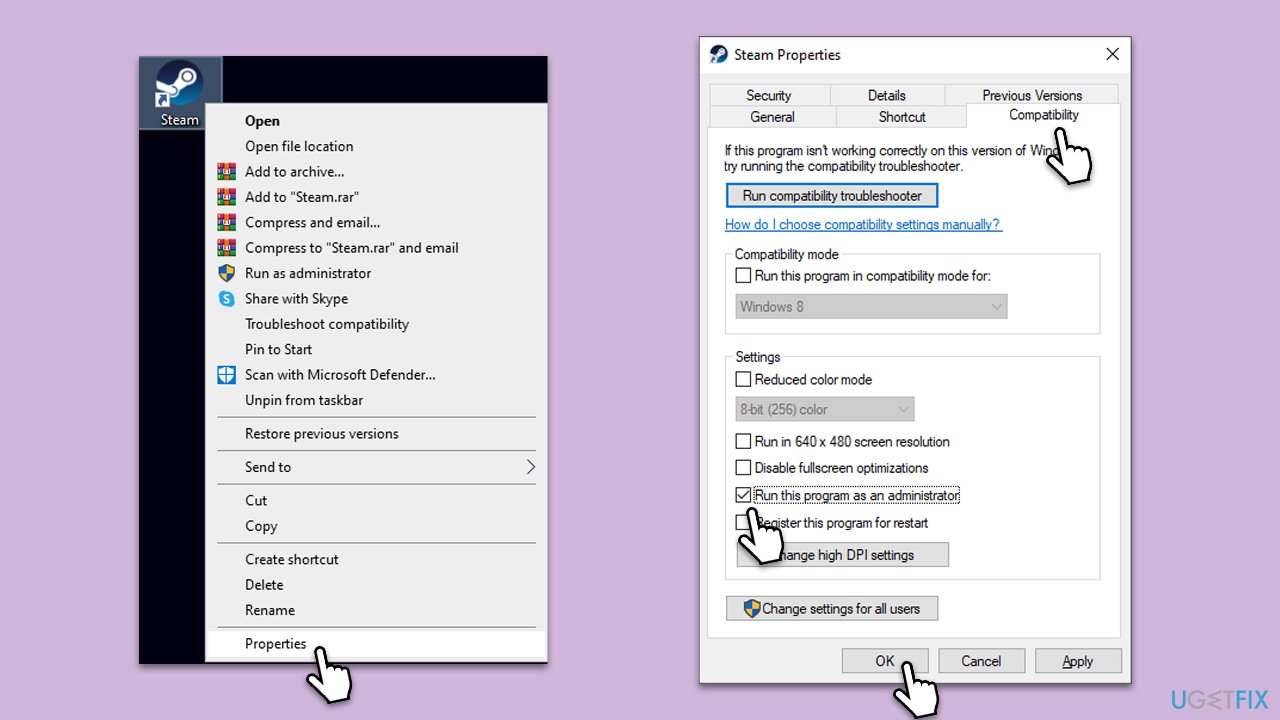This screenshot has width=1280, height=720.
Task: Click Change high DPI settings button
Action: click(843, 555)
